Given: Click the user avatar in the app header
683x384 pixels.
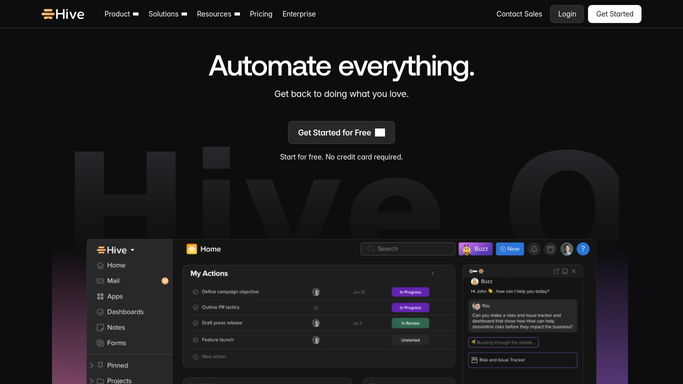Looking at the screenshot, I should coord(567,249).
